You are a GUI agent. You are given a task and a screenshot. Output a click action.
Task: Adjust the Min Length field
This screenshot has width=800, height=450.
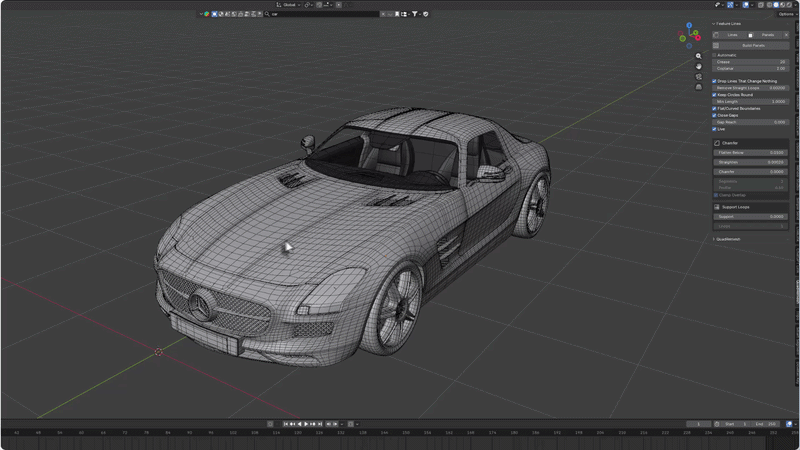click(x=751, y=102)
